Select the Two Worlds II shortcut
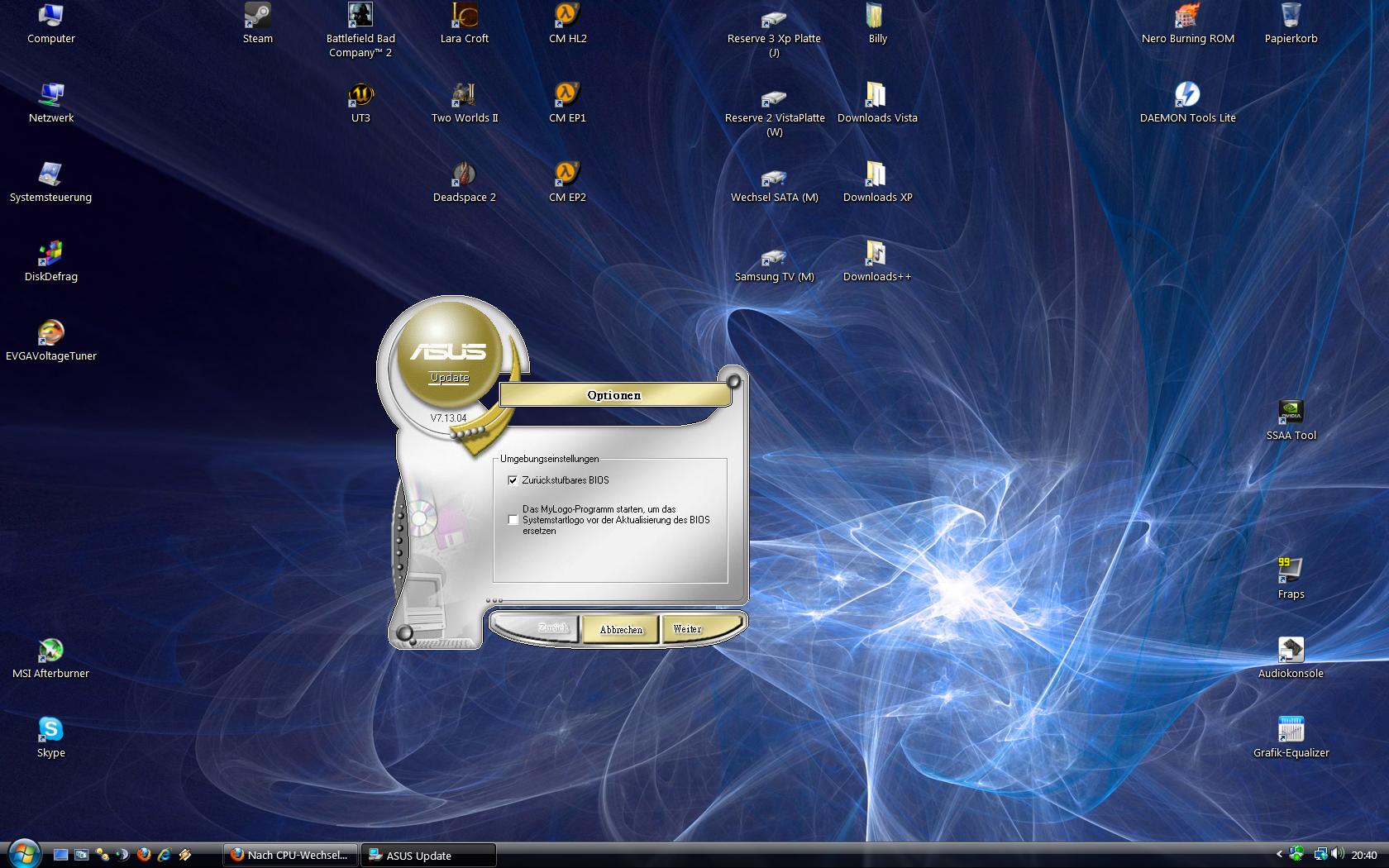 (x=464, y=103)
